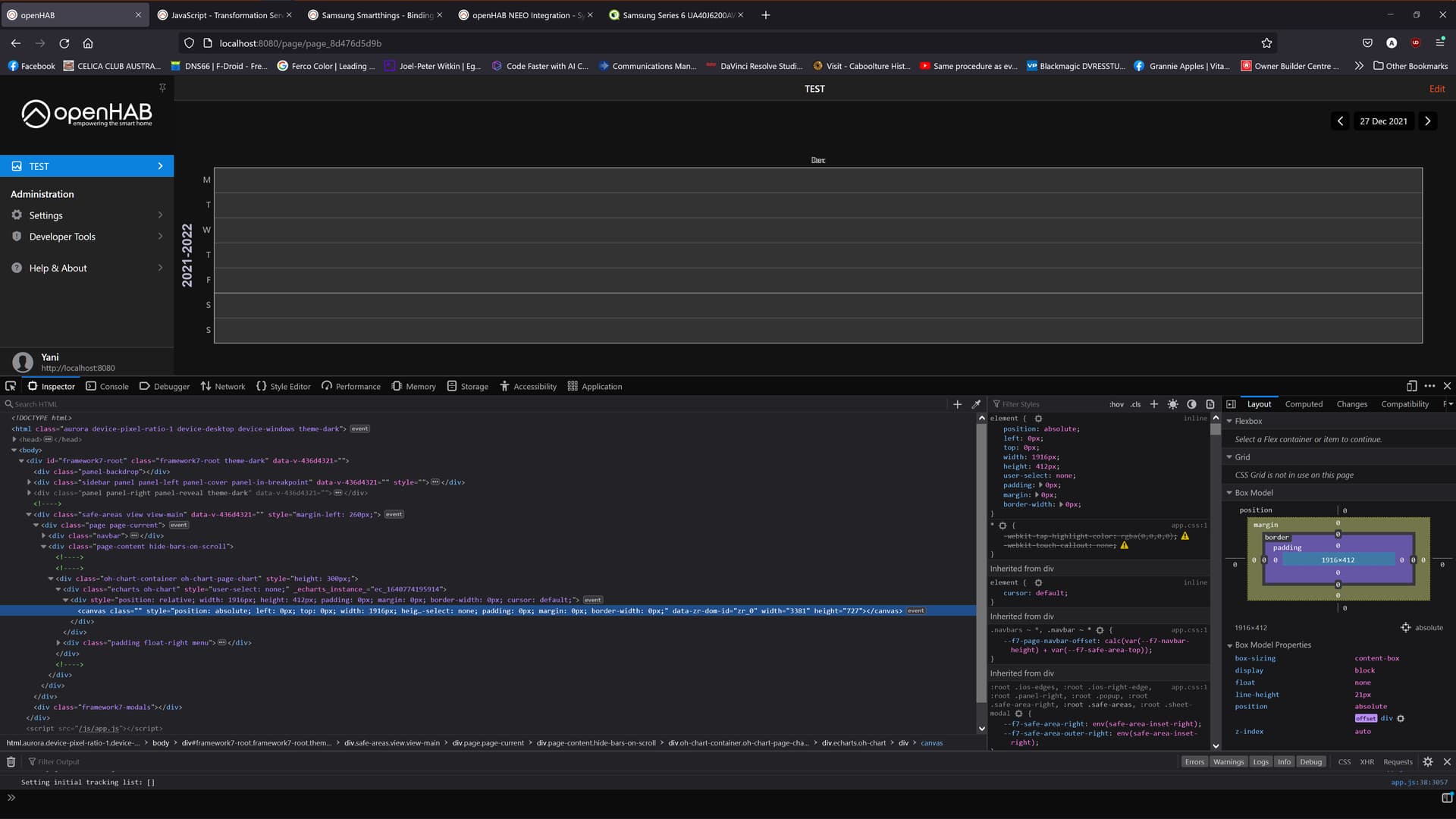1456x819 pixels.
Task: Open the Computed styles tab
Action: point(1304,404)
